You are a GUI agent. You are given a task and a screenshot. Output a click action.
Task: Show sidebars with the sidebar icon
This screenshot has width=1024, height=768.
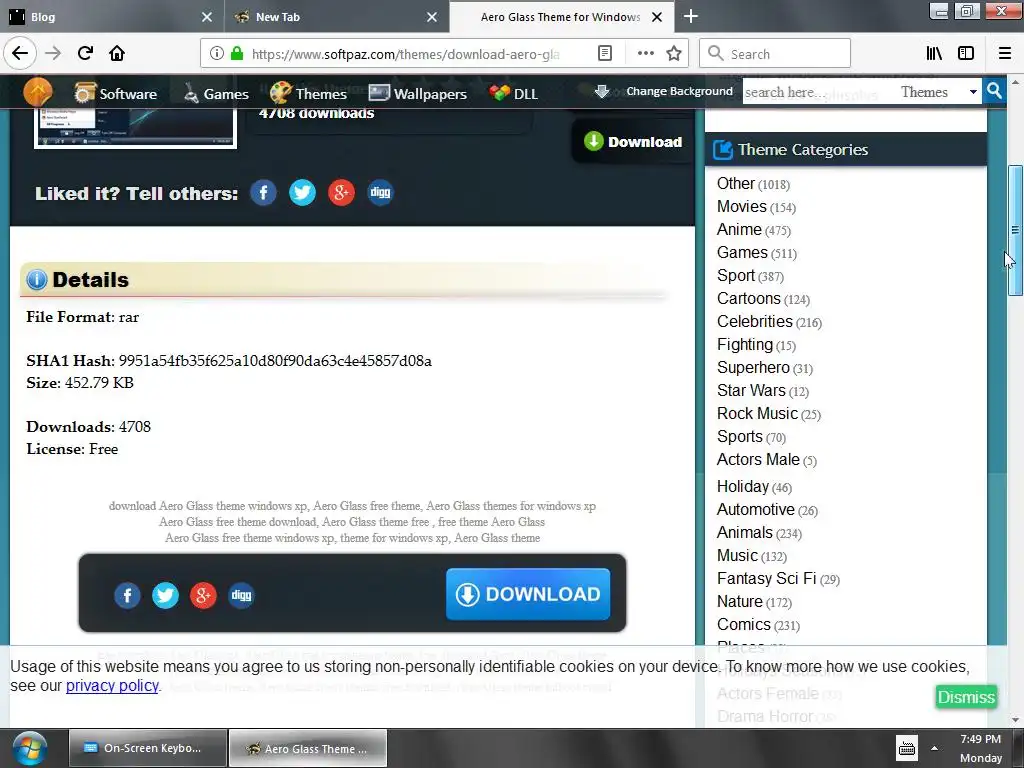966,54
